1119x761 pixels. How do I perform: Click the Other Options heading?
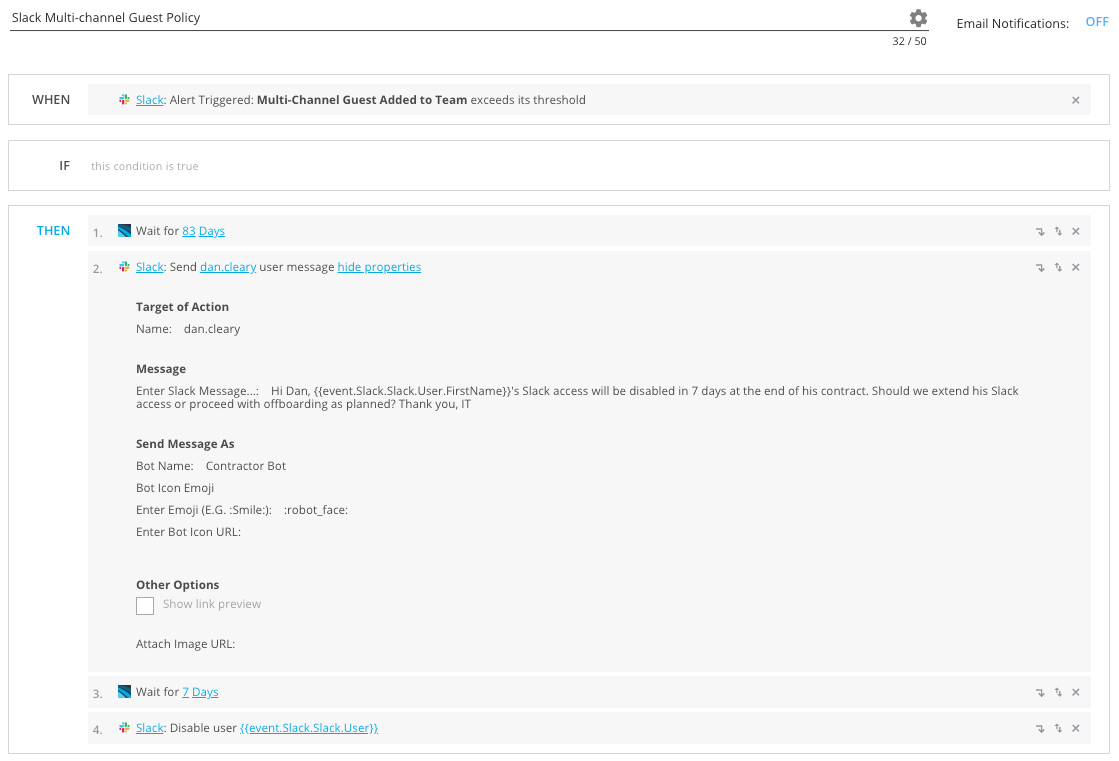click(x=178, y=585)
